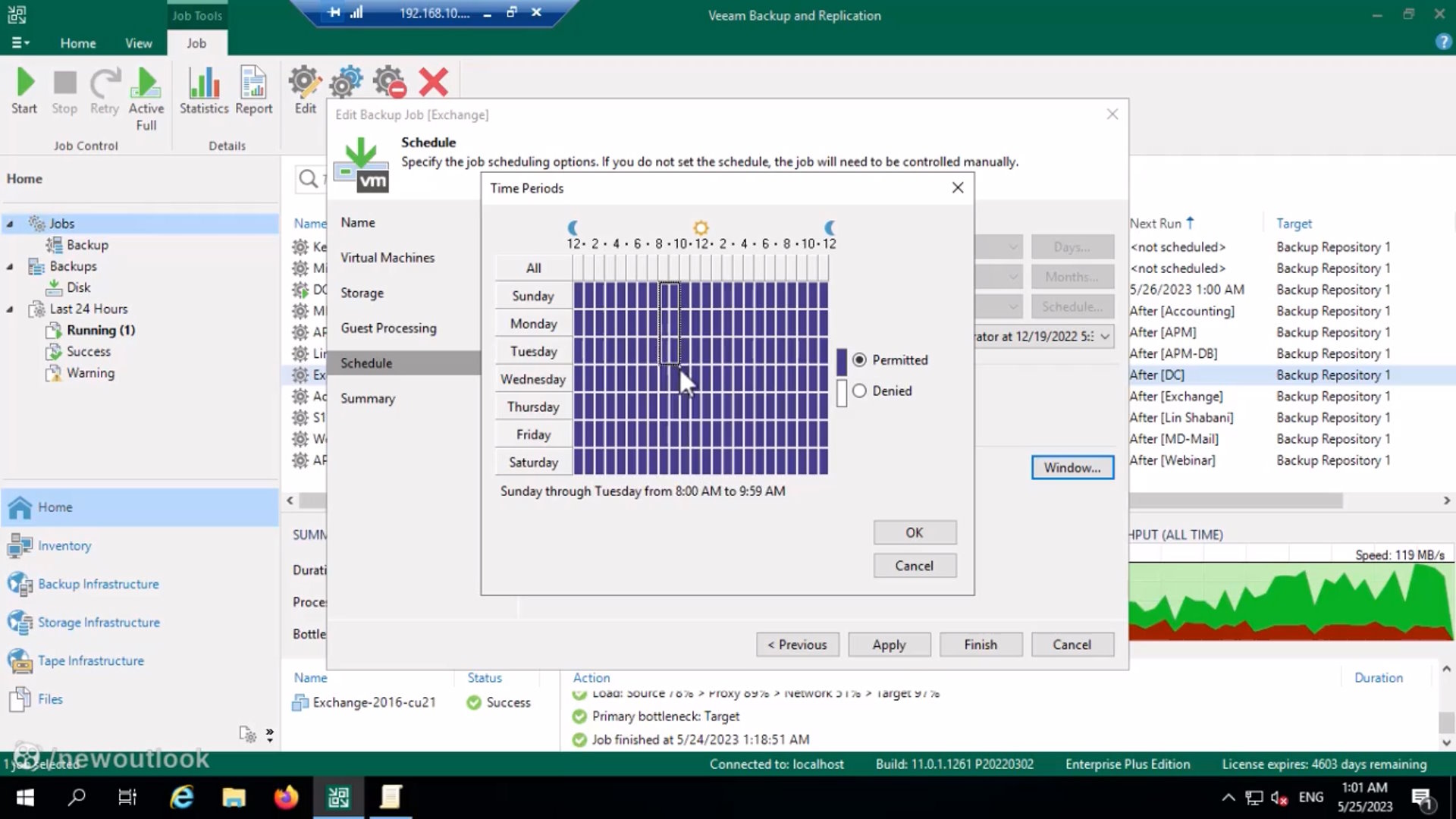Screen dimensions: 1456x819
Task: Go to Virtual Machines wizard step
Action: click(388, 257)
